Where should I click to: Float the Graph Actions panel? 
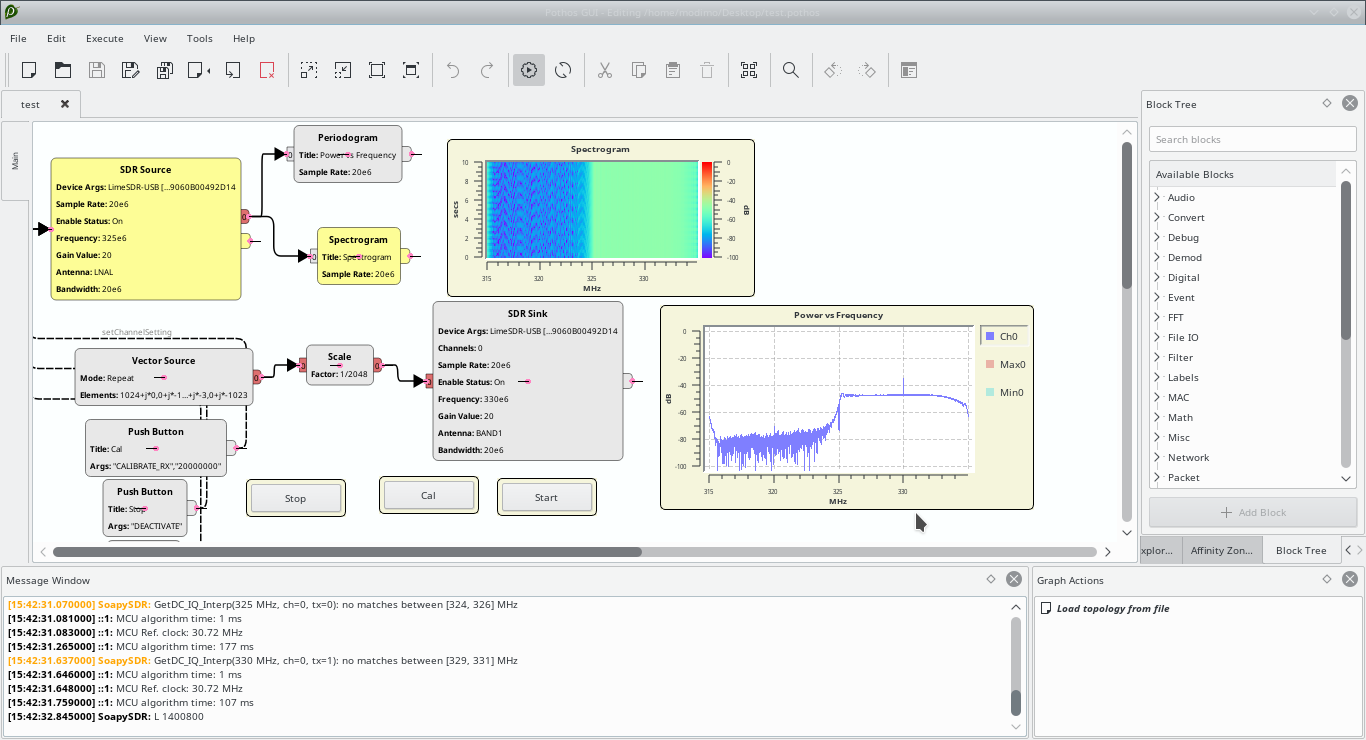click(1327, 579)
